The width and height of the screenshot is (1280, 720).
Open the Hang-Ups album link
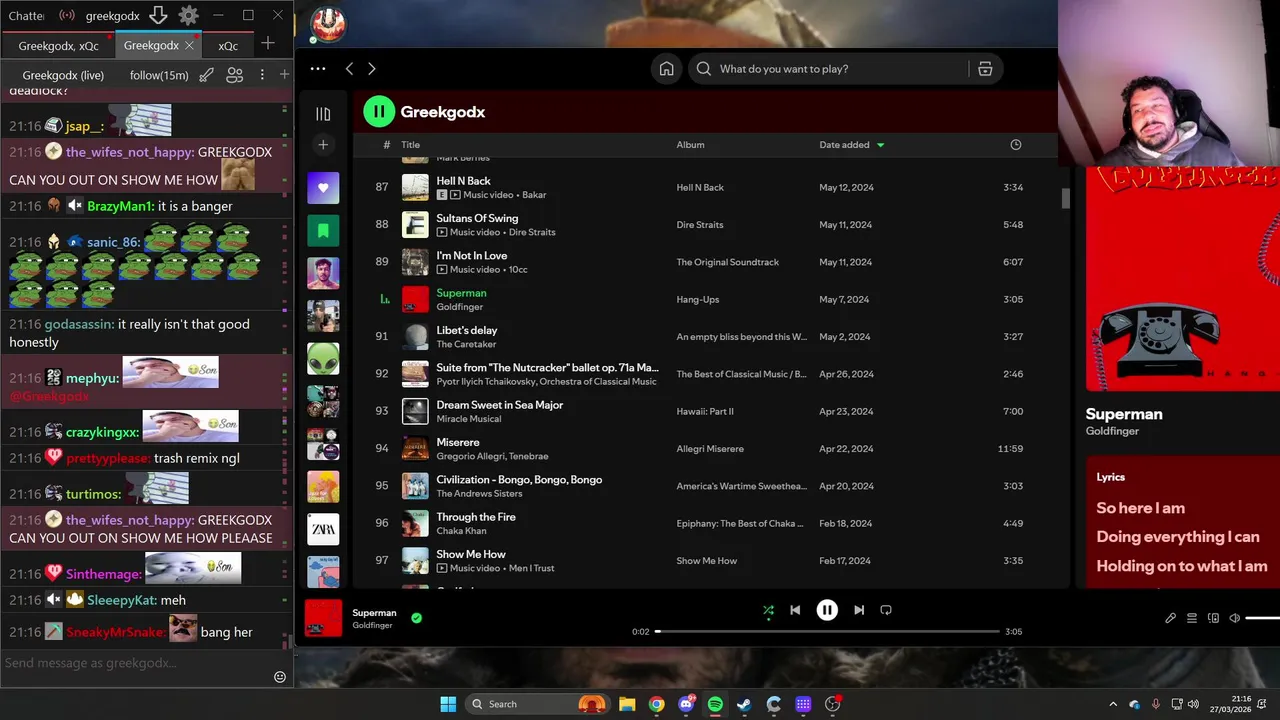(x=698, y=299)
